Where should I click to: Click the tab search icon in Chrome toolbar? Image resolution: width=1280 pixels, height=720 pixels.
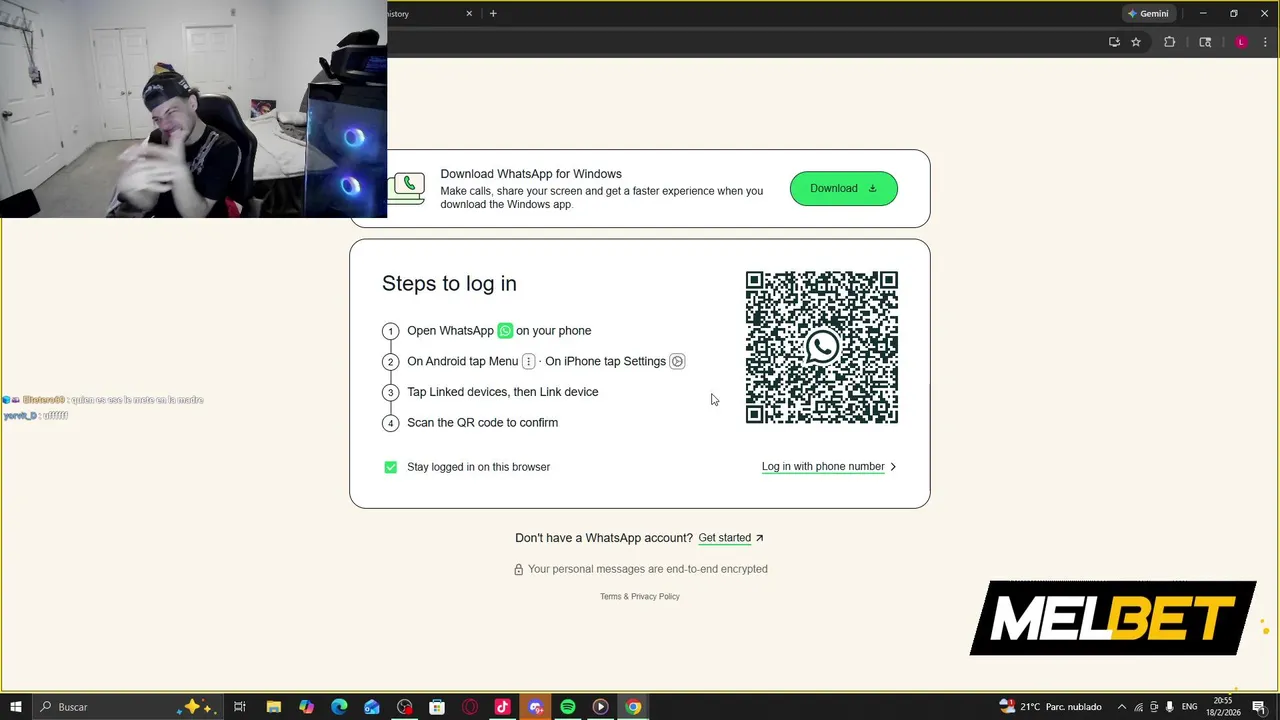1205,42
